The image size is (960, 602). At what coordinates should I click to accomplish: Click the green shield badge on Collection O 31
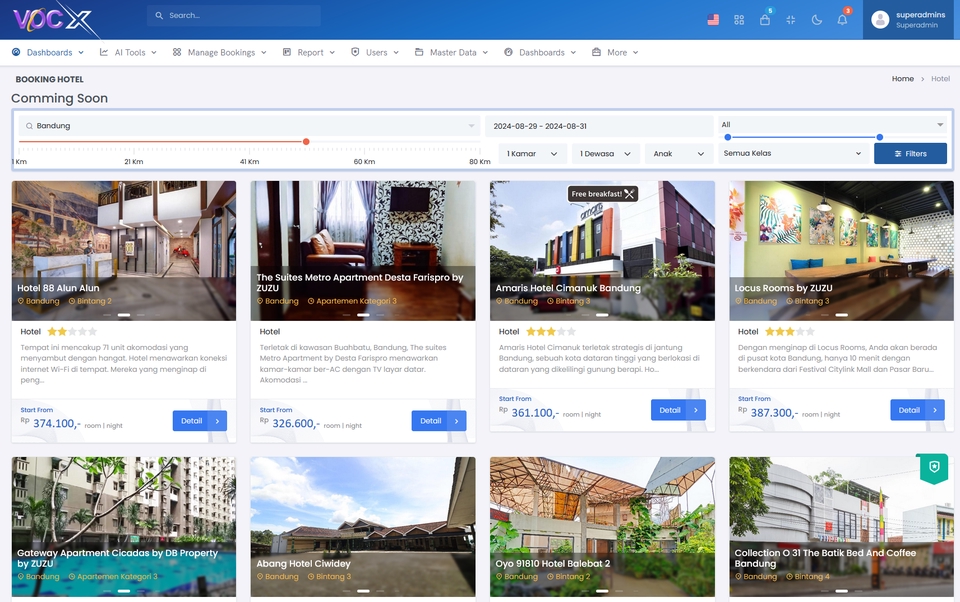point(934,468)
